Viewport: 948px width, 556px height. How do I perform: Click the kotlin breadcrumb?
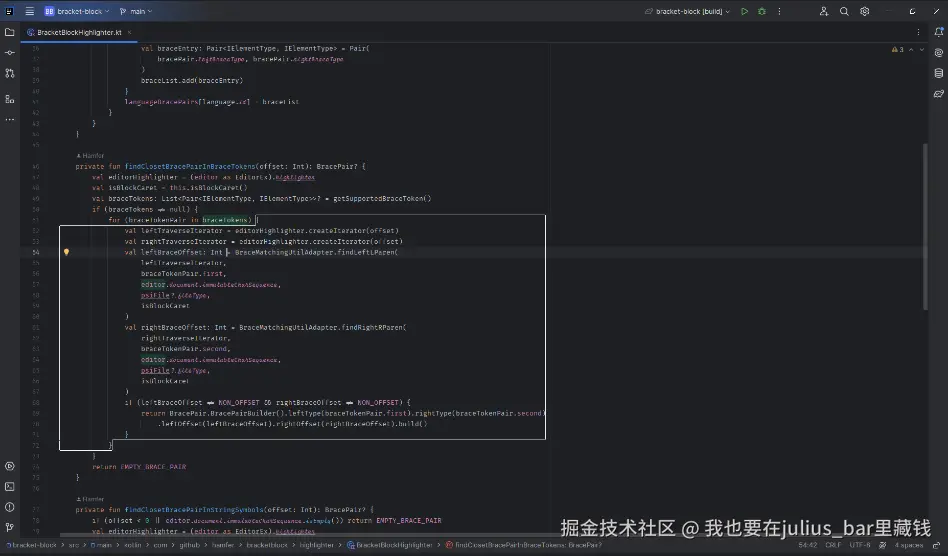point(132,545)
